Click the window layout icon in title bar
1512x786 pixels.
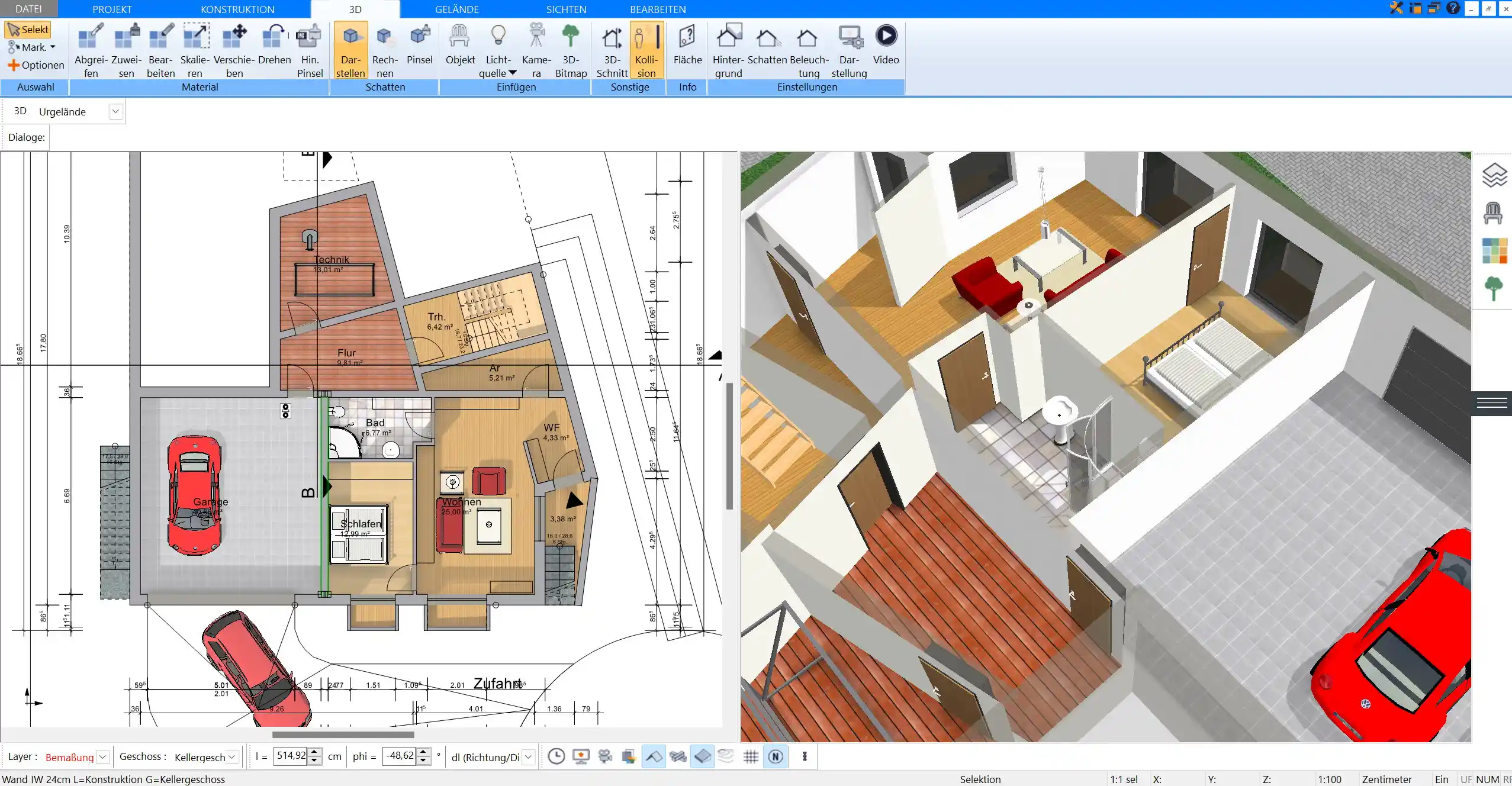tap(1416, 8)
